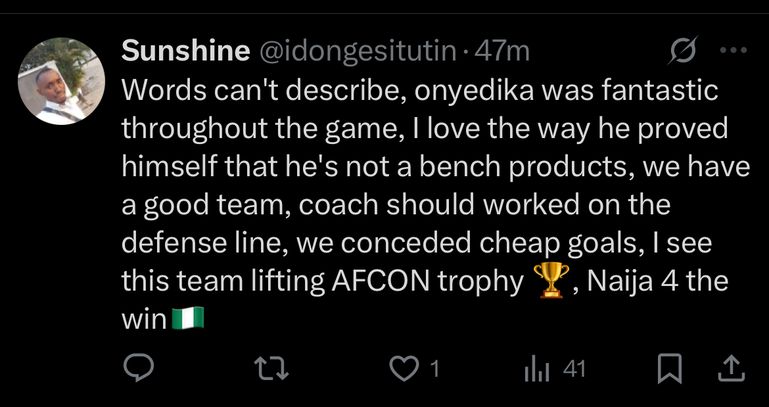Click the 41 views count
Screen dimensions: 769x407
573,370
